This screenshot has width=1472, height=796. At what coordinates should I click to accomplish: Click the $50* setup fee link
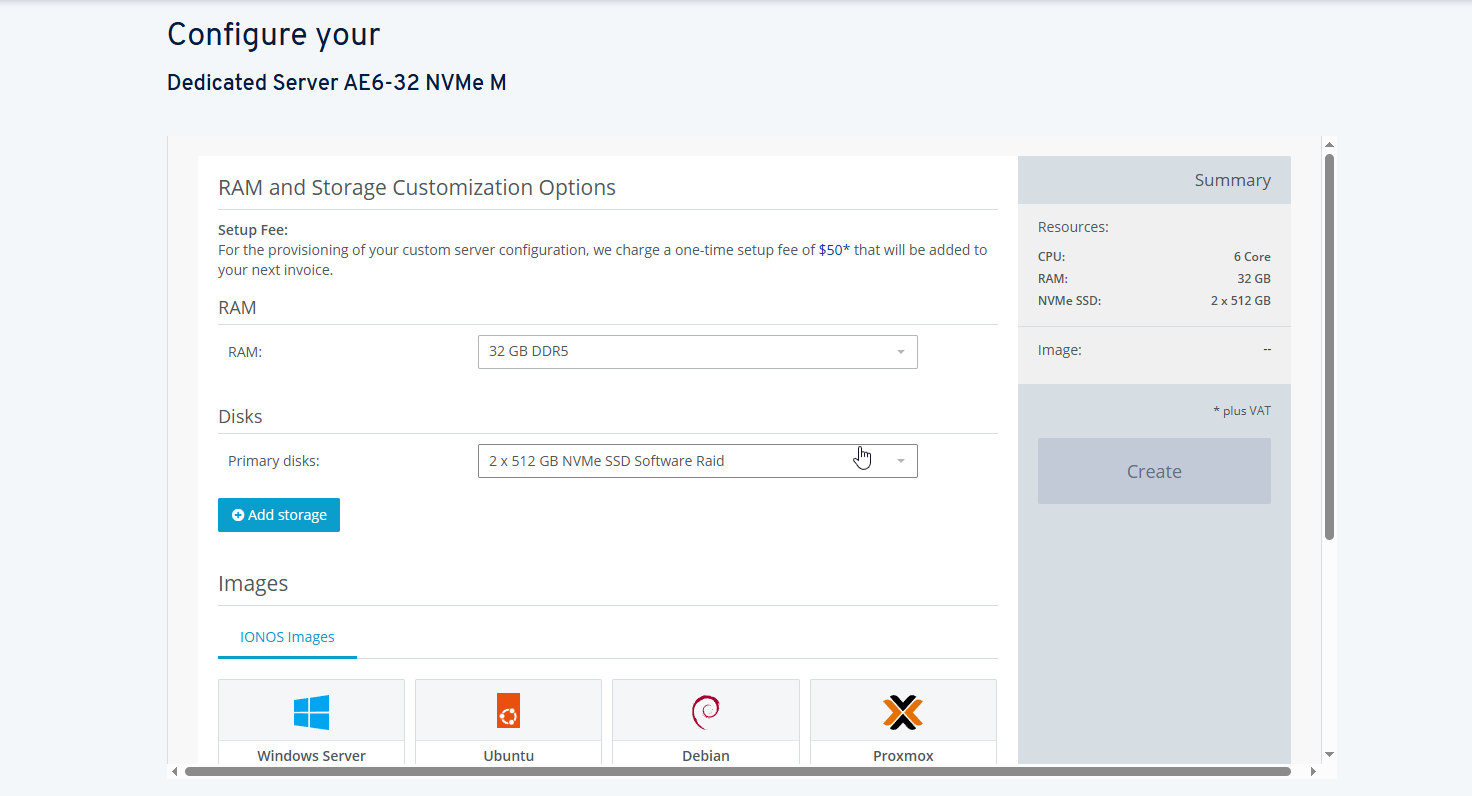click(x=834, y=250)
